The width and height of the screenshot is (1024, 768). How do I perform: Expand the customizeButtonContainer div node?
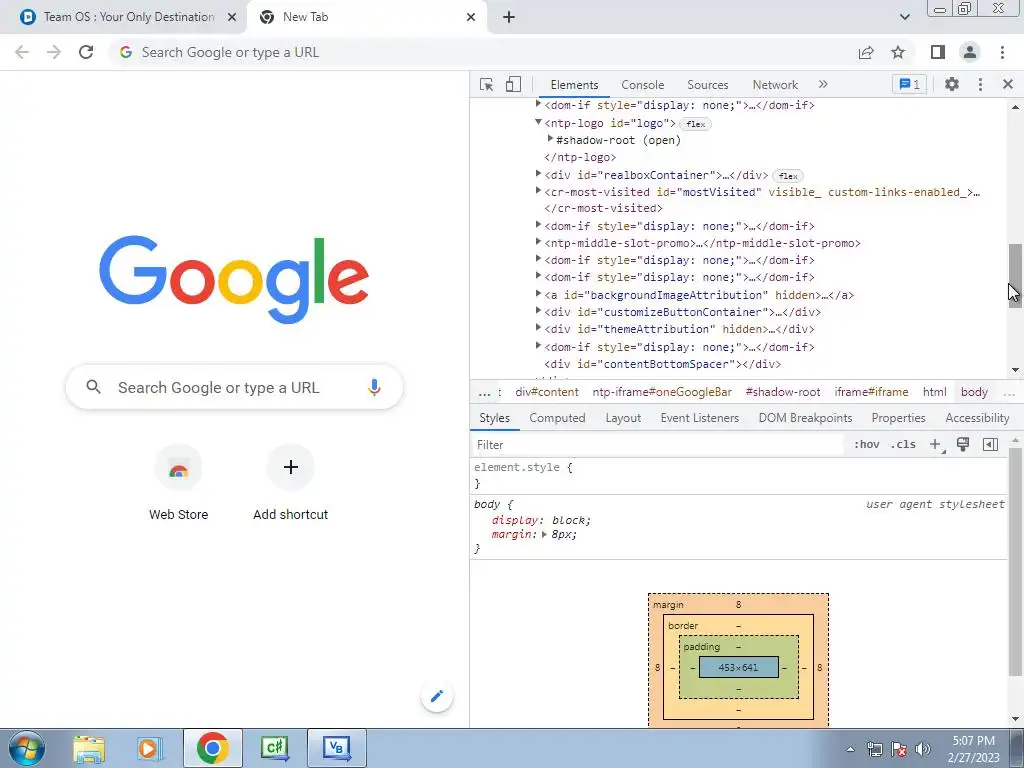[x=538, y=311]
